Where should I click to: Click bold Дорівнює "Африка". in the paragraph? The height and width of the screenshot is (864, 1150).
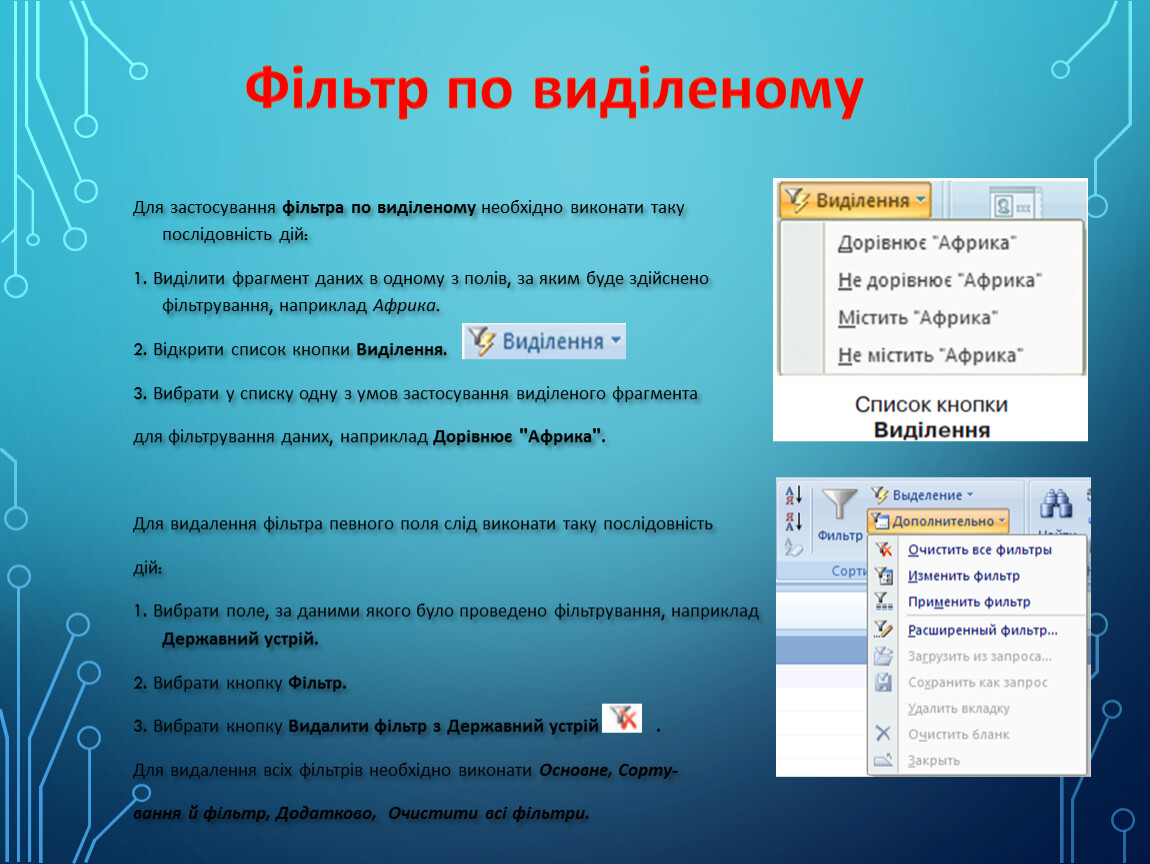point(519,436)
